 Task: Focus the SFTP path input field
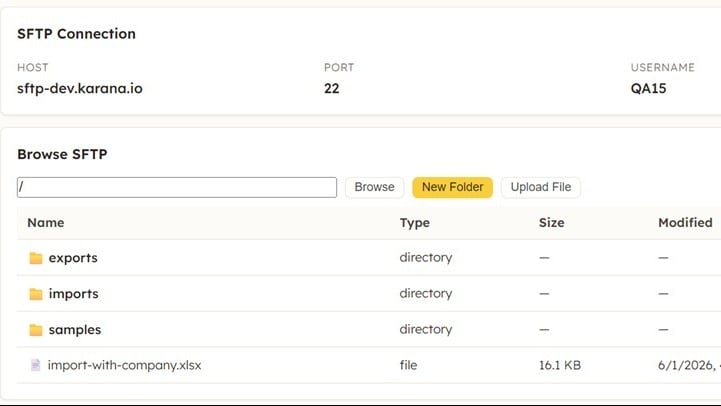click(177, 188)
